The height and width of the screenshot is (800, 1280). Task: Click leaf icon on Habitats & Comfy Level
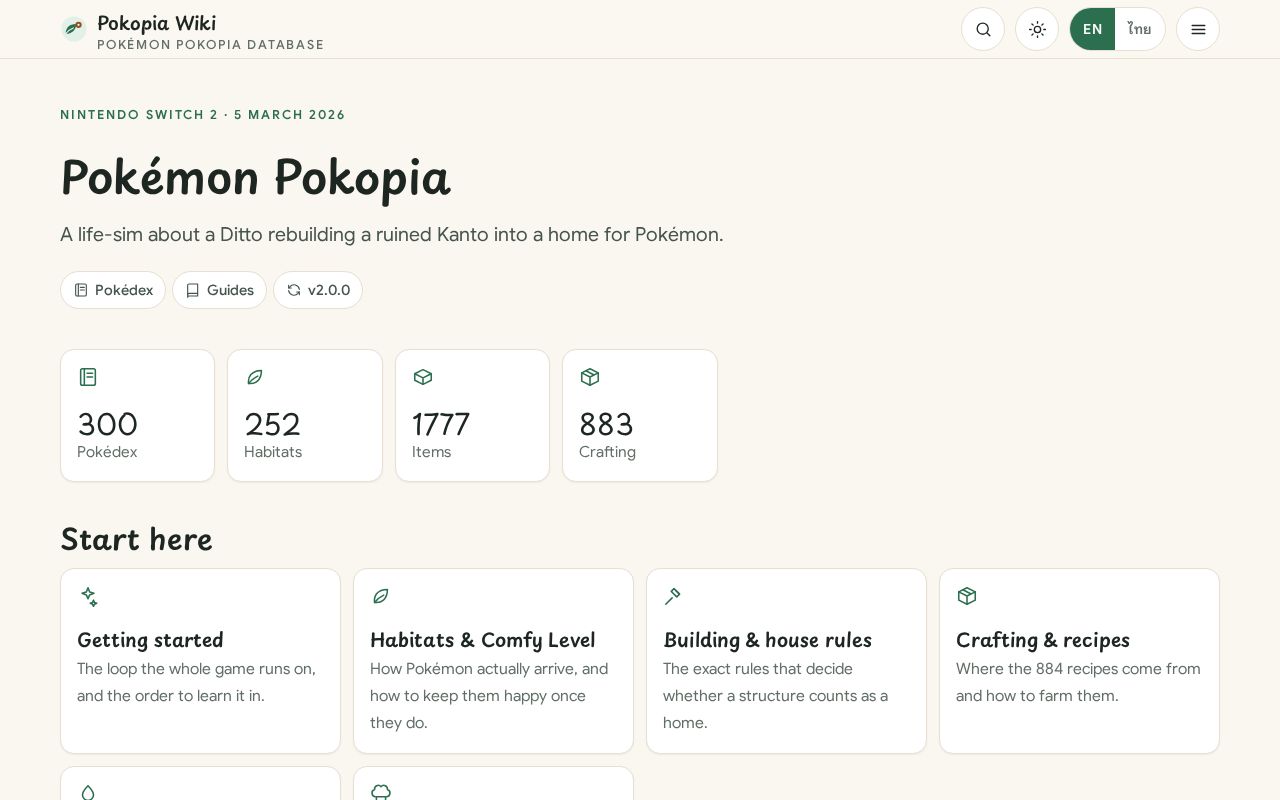[381, 596]
